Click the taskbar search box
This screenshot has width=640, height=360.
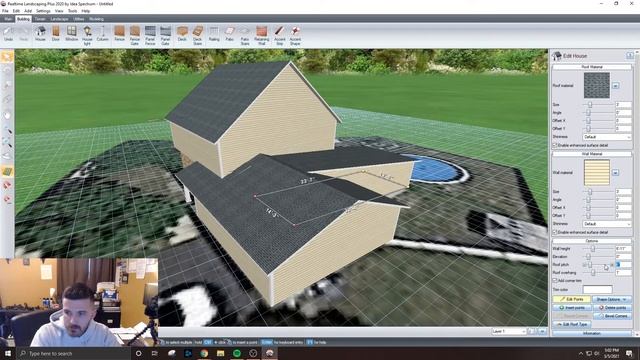pyautogui.click(x=73, y=353)
